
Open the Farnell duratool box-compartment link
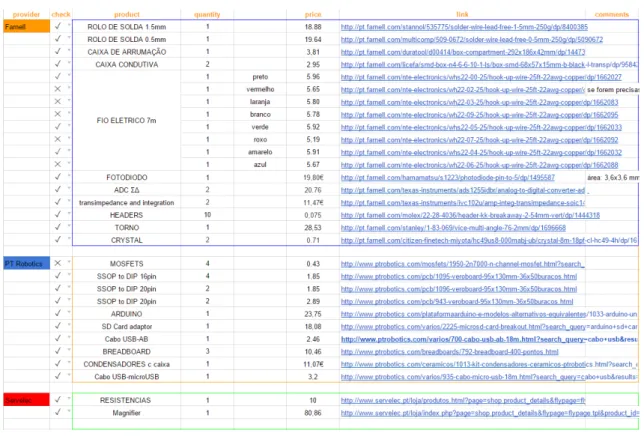click(463, 52)
